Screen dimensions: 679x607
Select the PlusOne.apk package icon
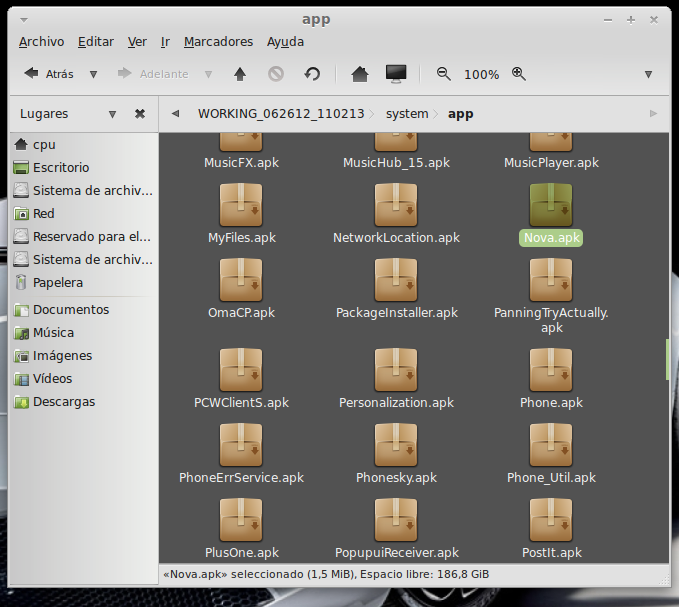(x=241, y=520)
